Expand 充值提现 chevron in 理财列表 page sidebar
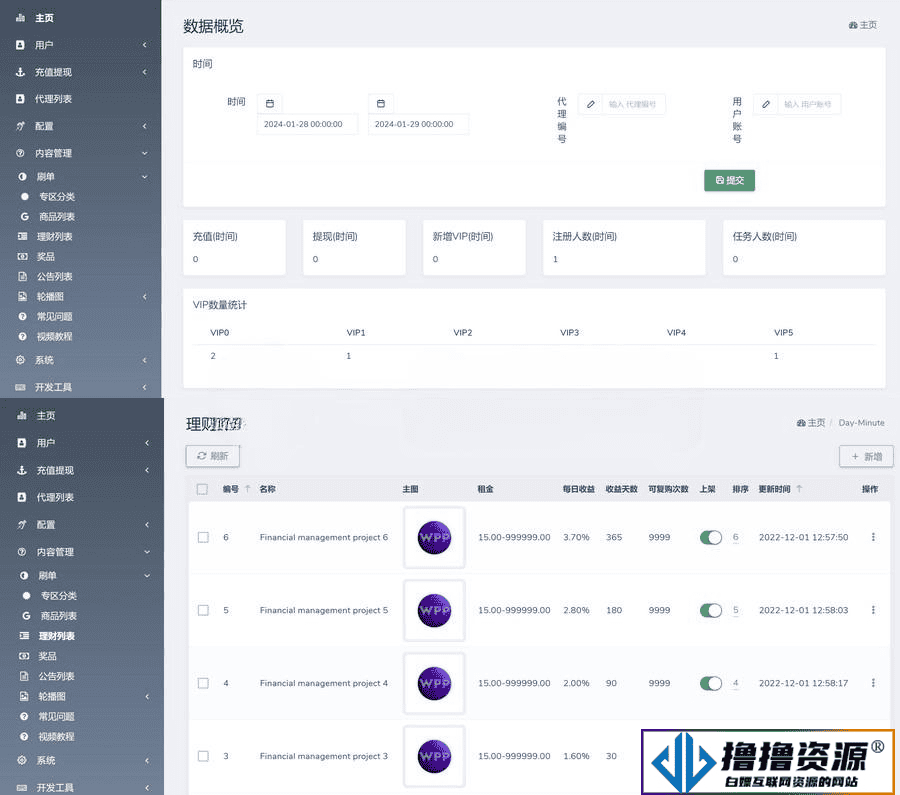Image resolution: width=900 pixels, height=795 pixels. coord(147,470)
